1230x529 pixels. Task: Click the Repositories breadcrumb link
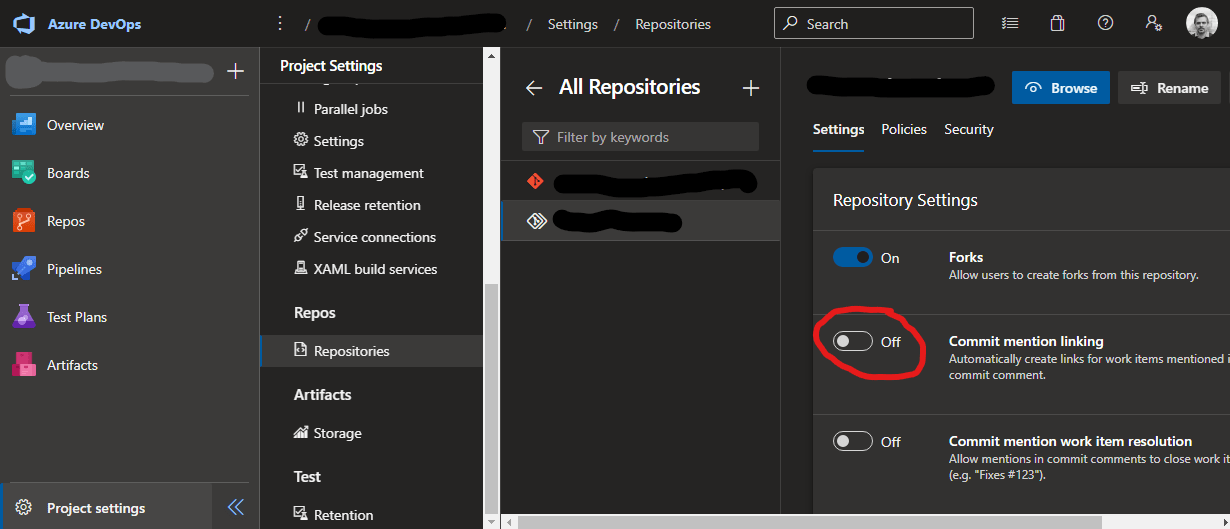point(673,24)
